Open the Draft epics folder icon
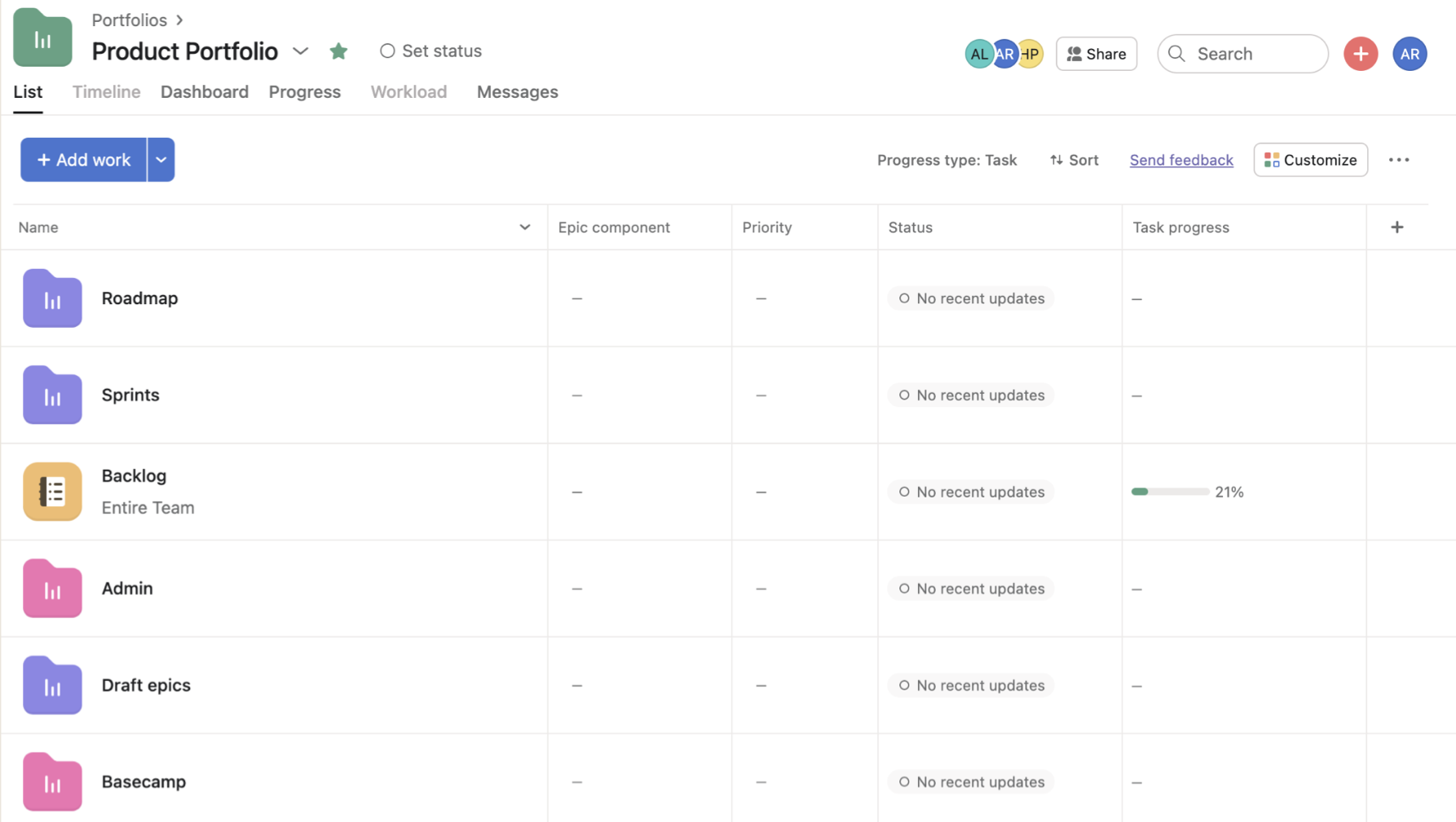This screenshot has width=1456, height=822. [x=52, y=685]
